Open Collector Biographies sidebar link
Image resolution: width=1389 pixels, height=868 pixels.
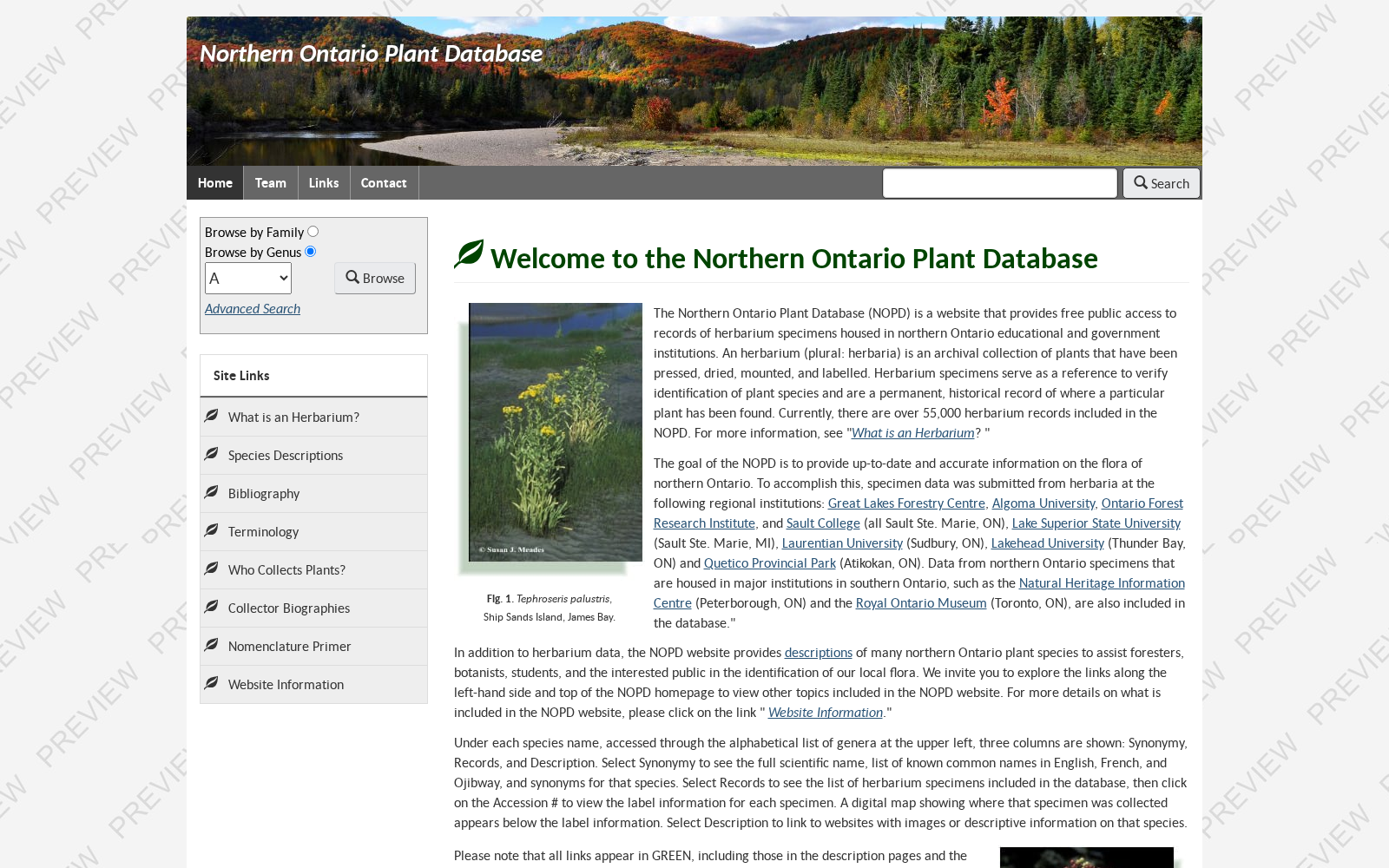coord(313,608)
